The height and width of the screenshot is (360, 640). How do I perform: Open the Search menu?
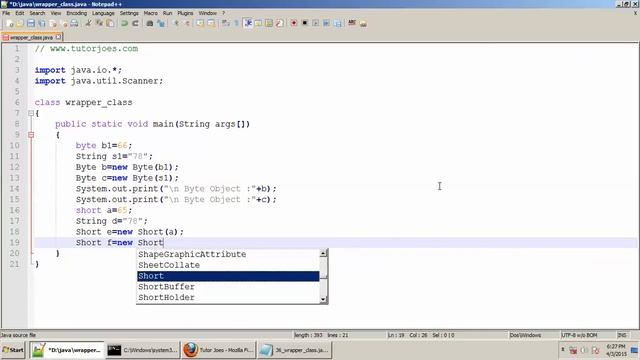(37, 13)
